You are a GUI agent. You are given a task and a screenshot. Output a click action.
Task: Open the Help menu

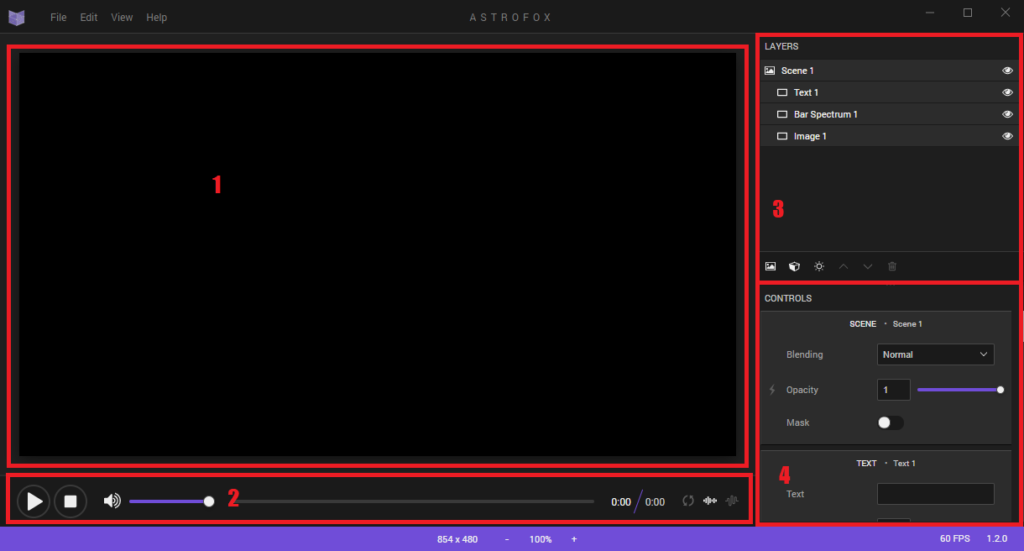pos(157,18)
